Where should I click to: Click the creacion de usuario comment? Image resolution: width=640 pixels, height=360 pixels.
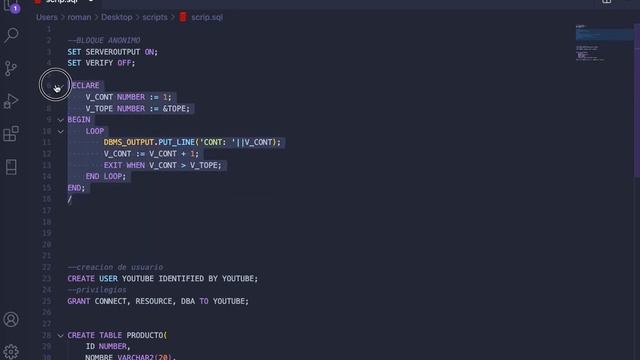coord(115,267)
